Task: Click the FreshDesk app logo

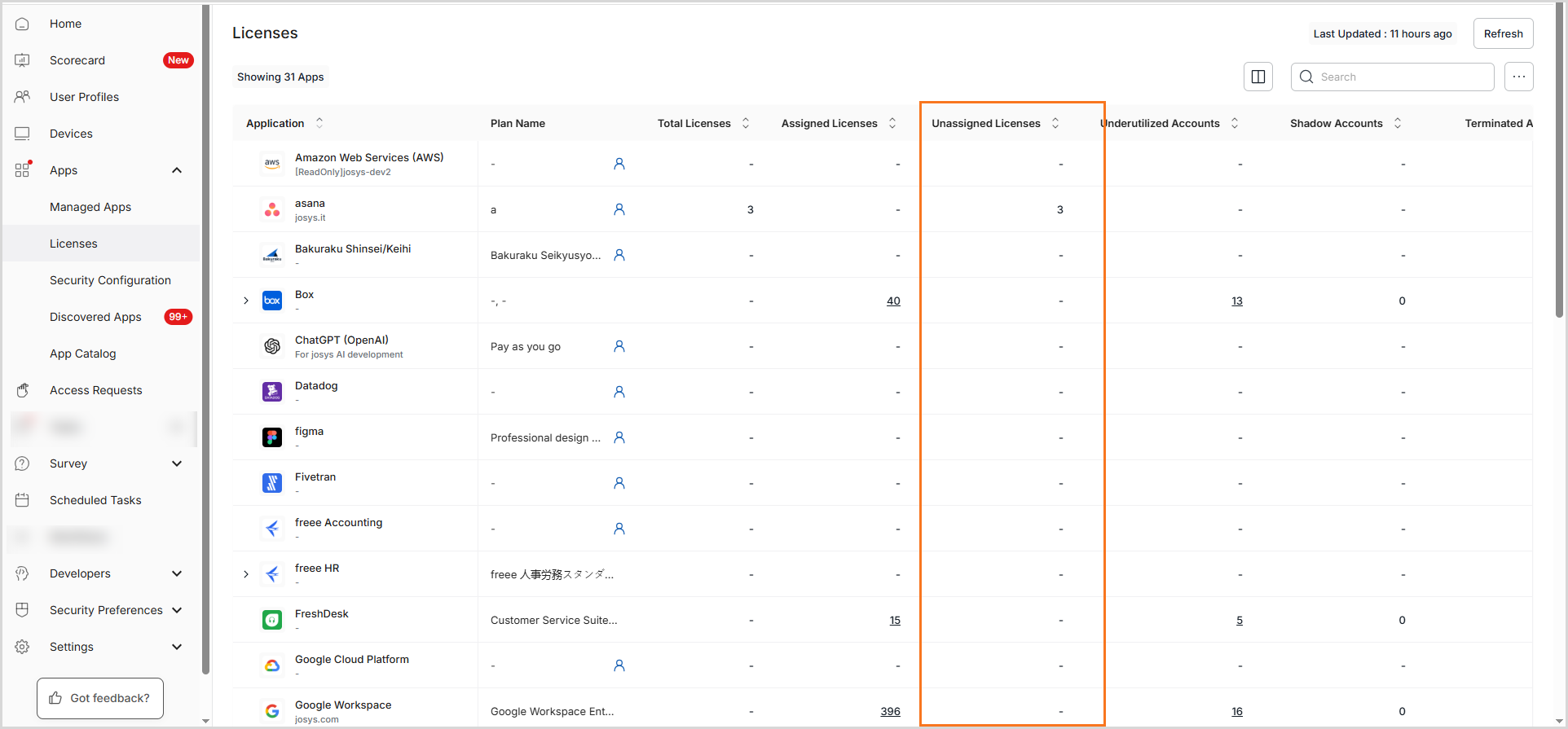Action: pyautogui.click(x=272, y=620)
